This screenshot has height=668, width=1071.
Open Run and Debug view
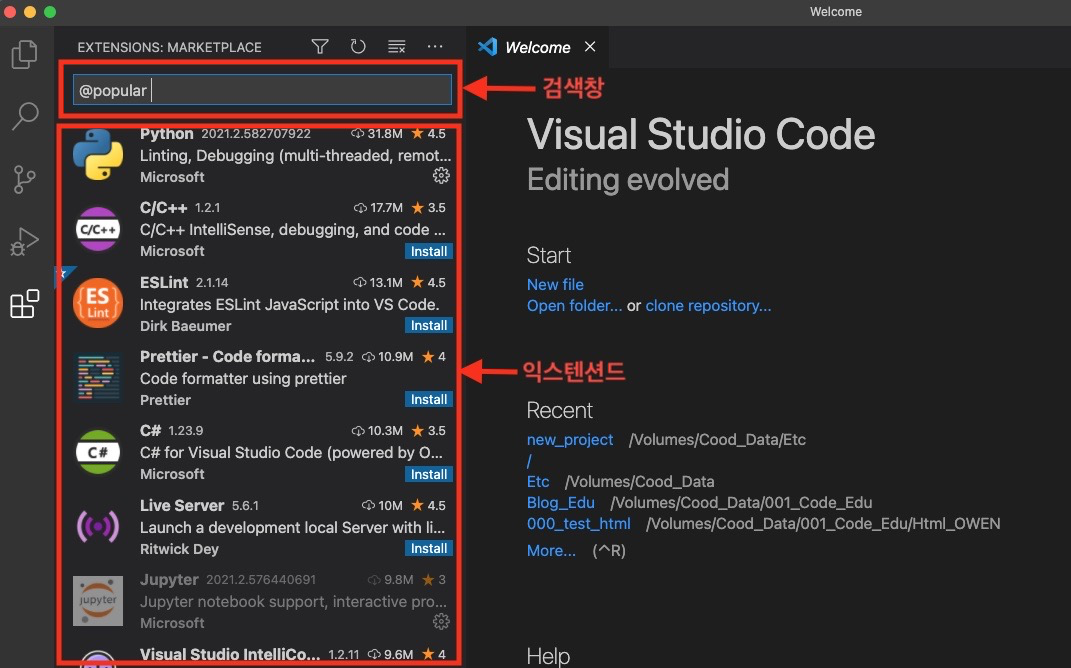point(25,241)
